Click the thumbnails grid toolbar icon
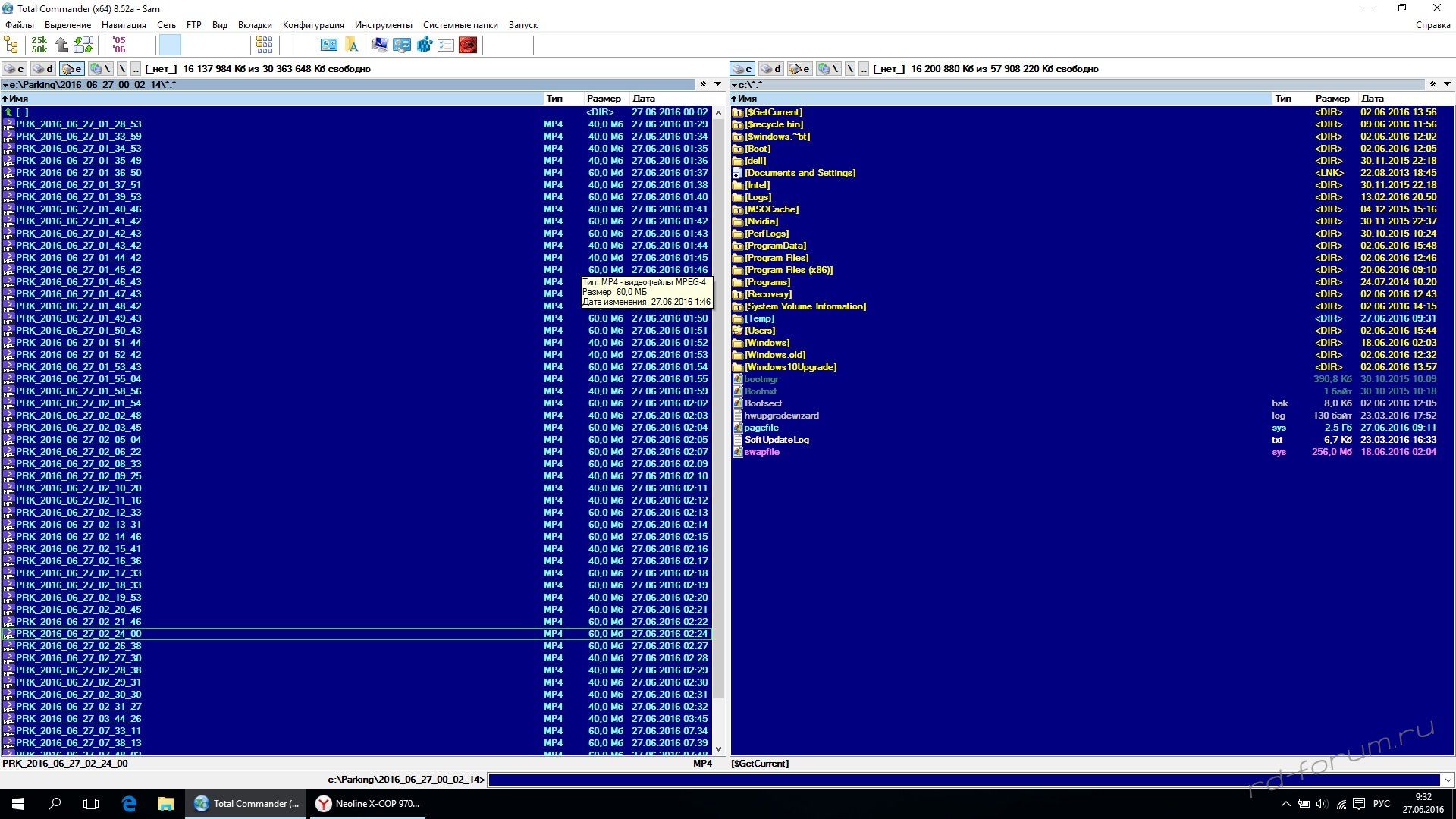Screen dimensions: 1456x819 coord(264,45)
